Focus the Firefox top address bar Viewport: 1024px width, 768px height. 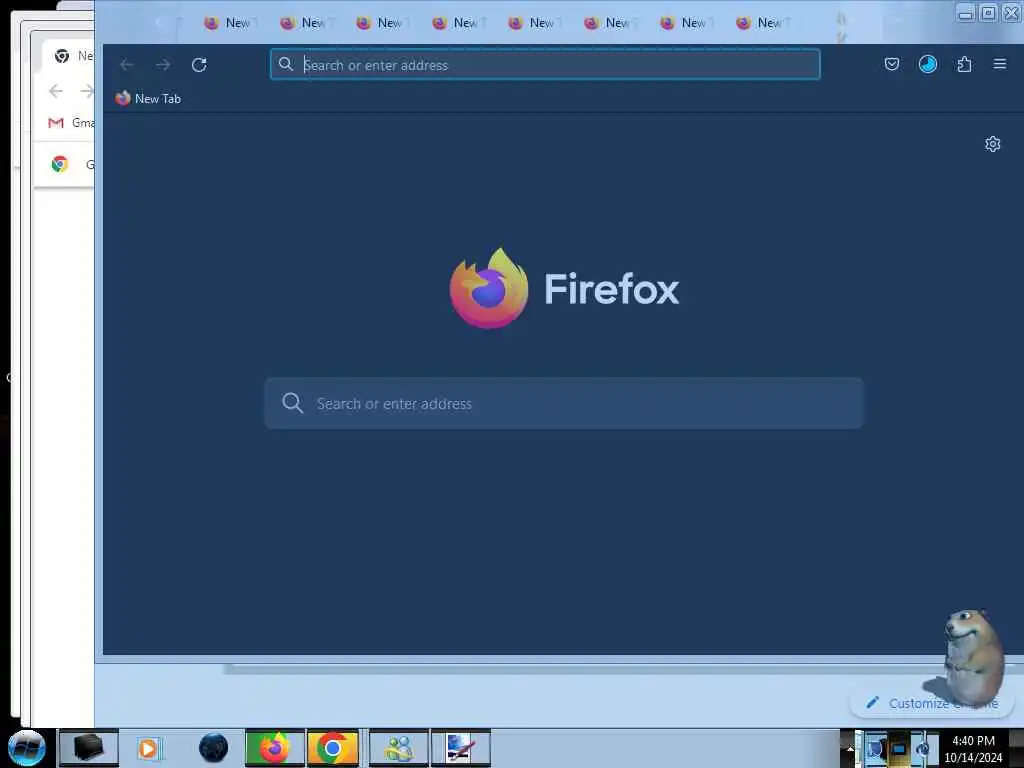click(545, 65)
